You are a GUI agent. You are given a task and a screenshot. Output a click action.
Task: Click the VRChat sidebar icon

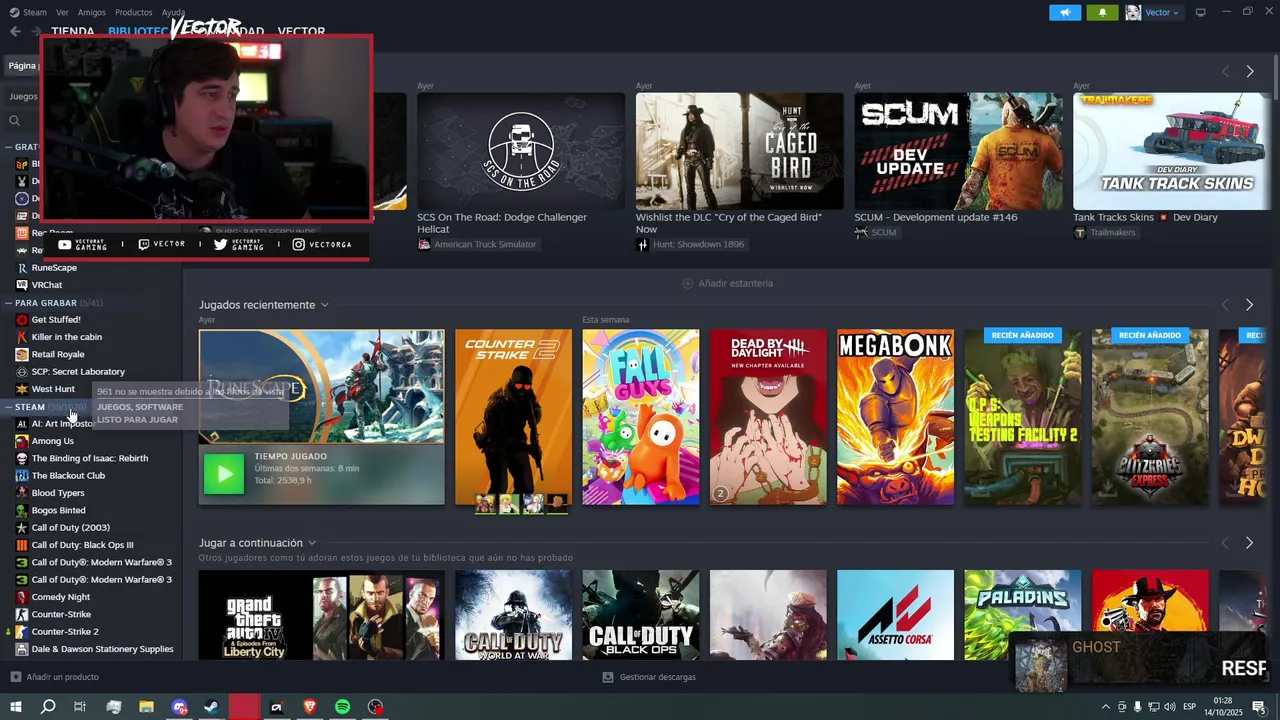22,285
